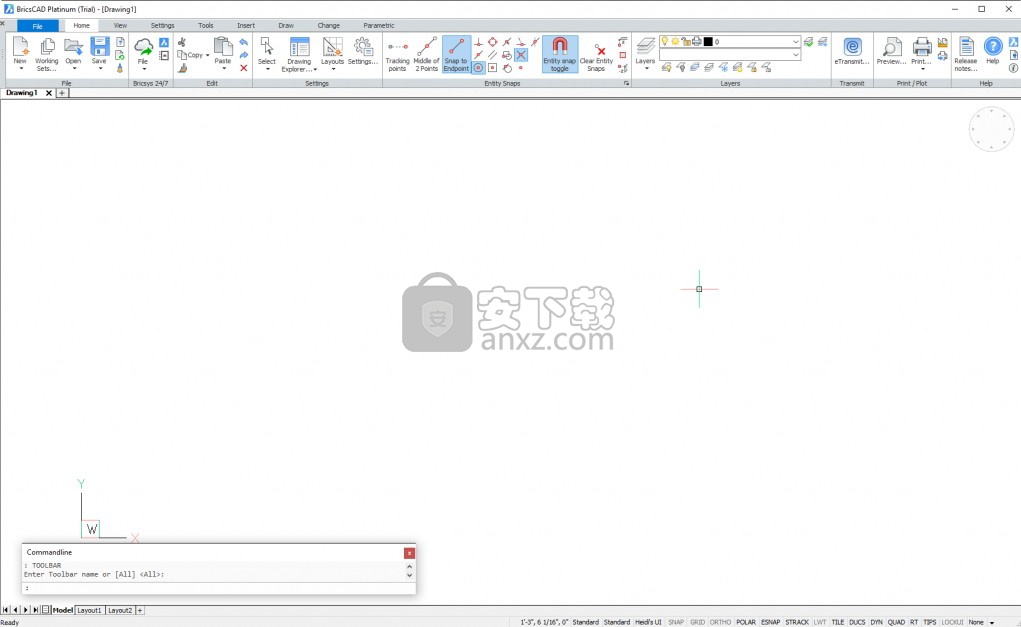Click the Open folder icon
Viewport: 1021px width, 627px height.
pos(73,47)
